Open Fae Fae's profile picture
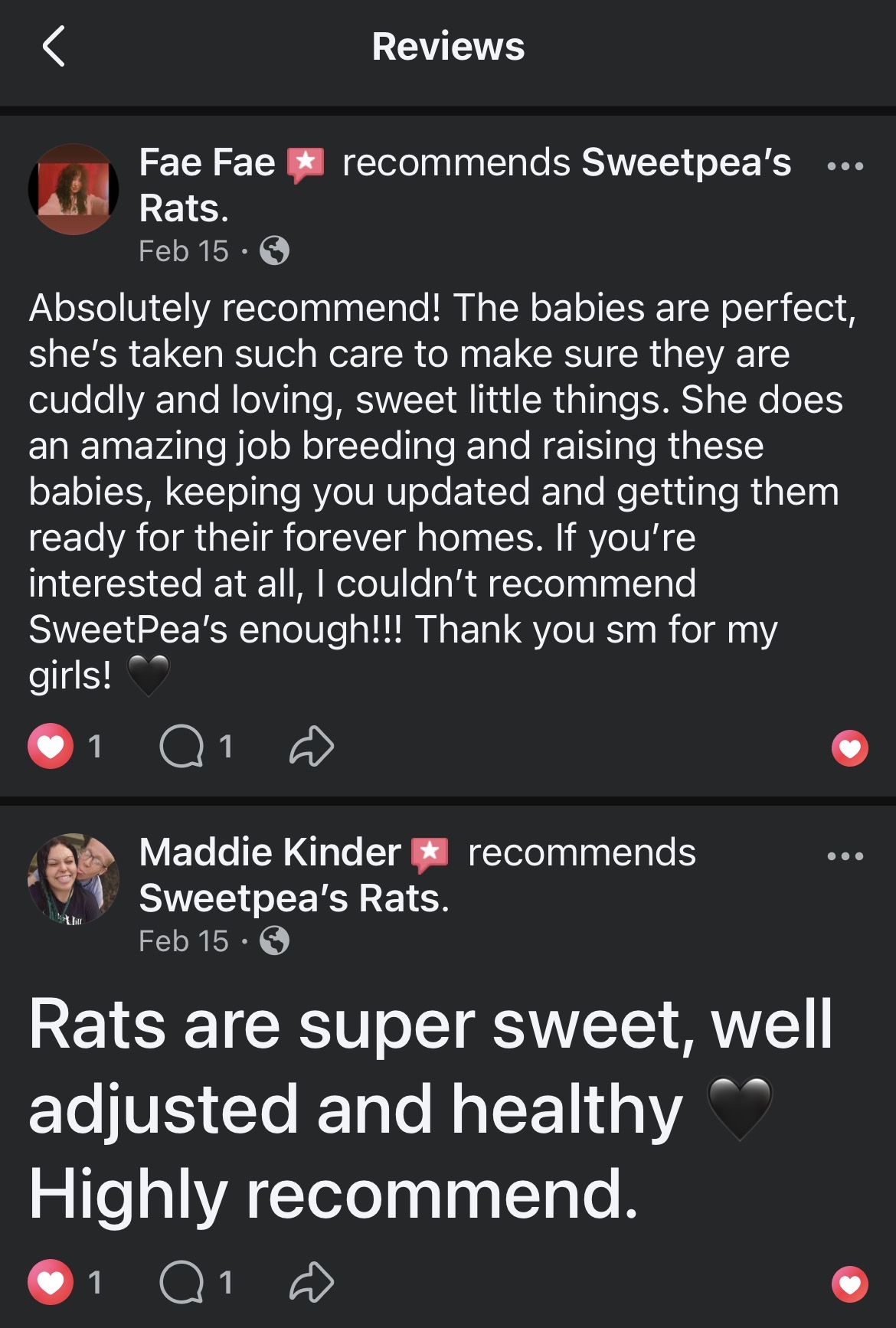 tap(74, 189)
